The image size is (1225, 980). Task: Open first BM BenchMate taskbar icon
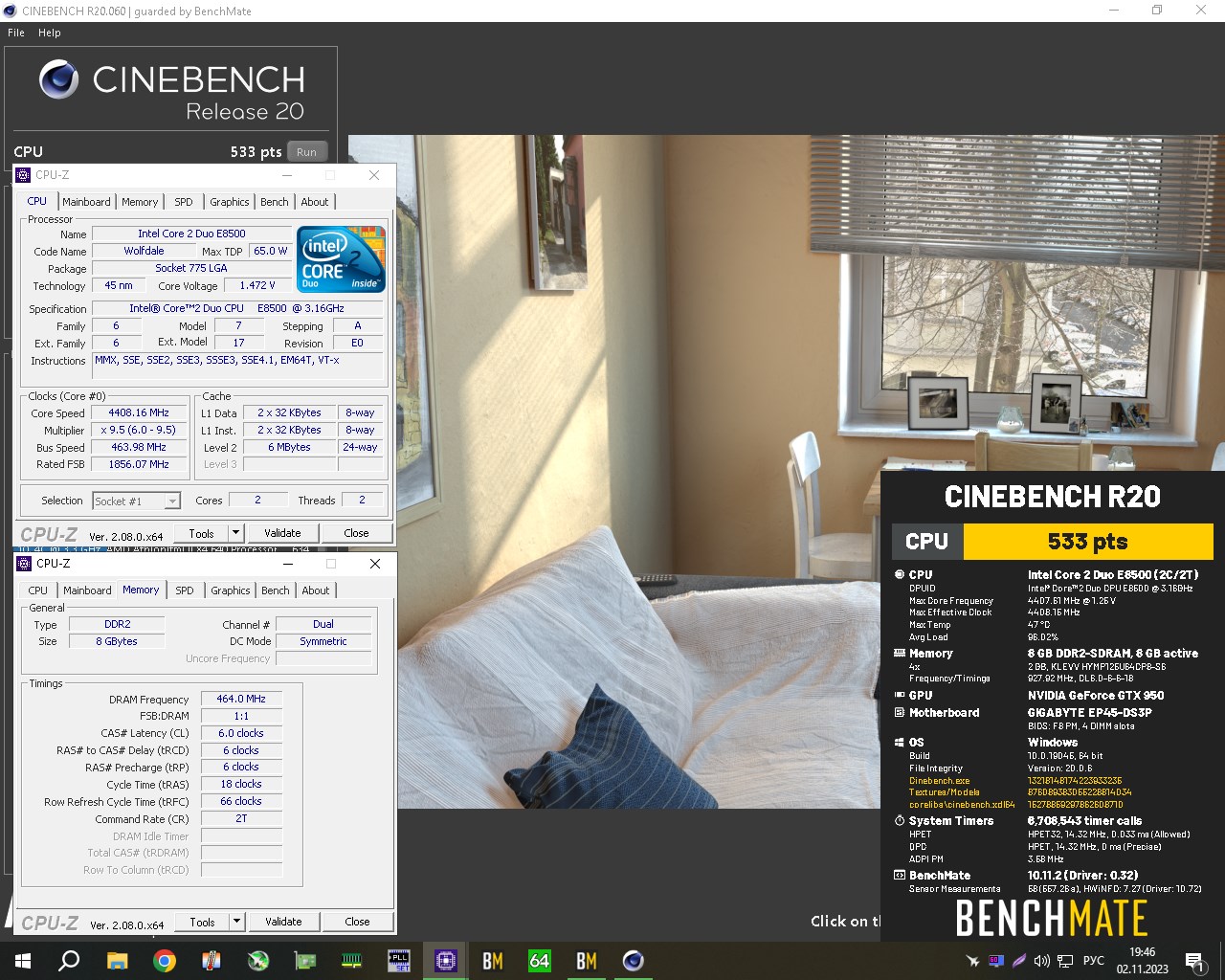pyautogui.click(x=492, y=961)
